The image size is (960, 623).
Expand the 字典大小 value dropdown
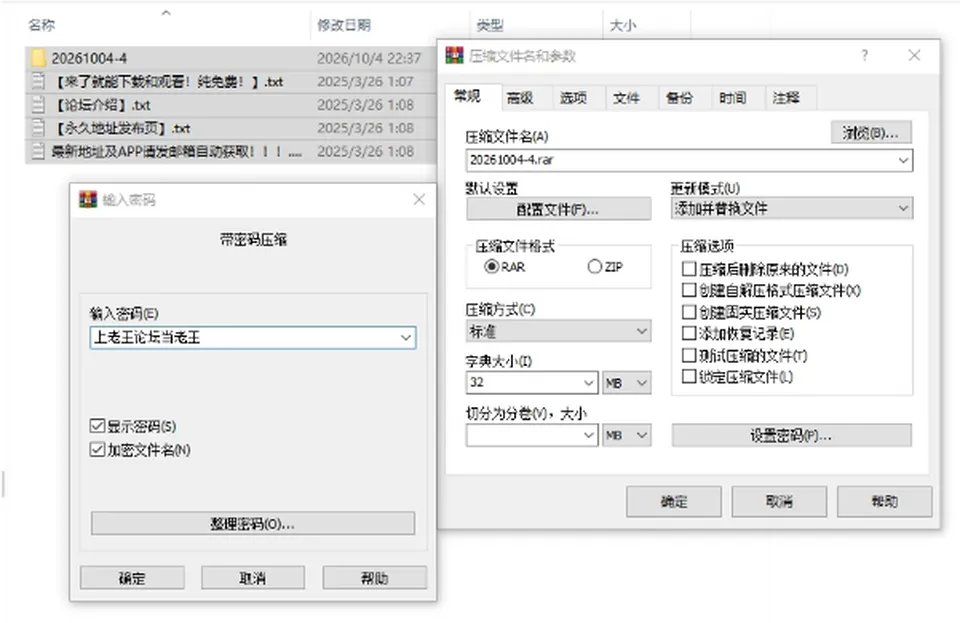(588, 383)
